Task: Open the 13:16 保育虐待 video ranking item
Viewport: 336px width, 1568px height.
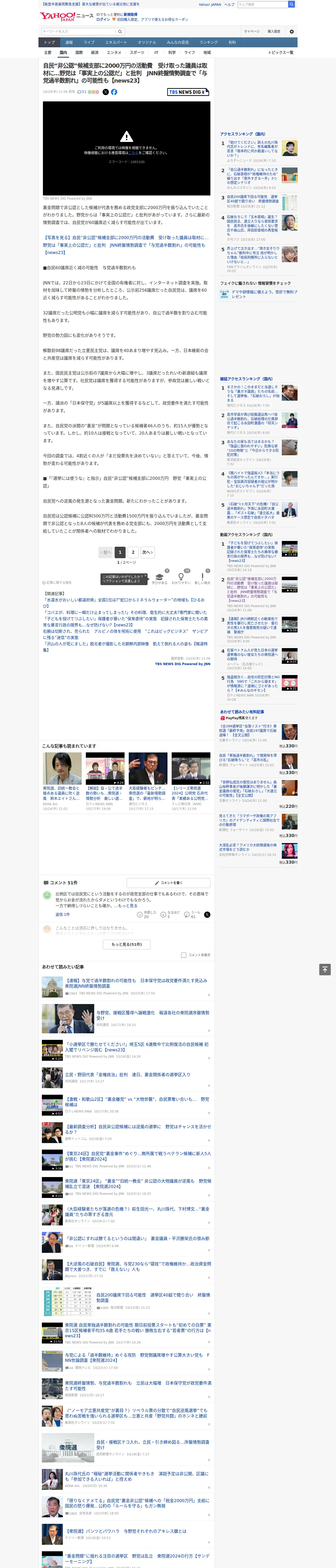Action: [x=290, y=549]
